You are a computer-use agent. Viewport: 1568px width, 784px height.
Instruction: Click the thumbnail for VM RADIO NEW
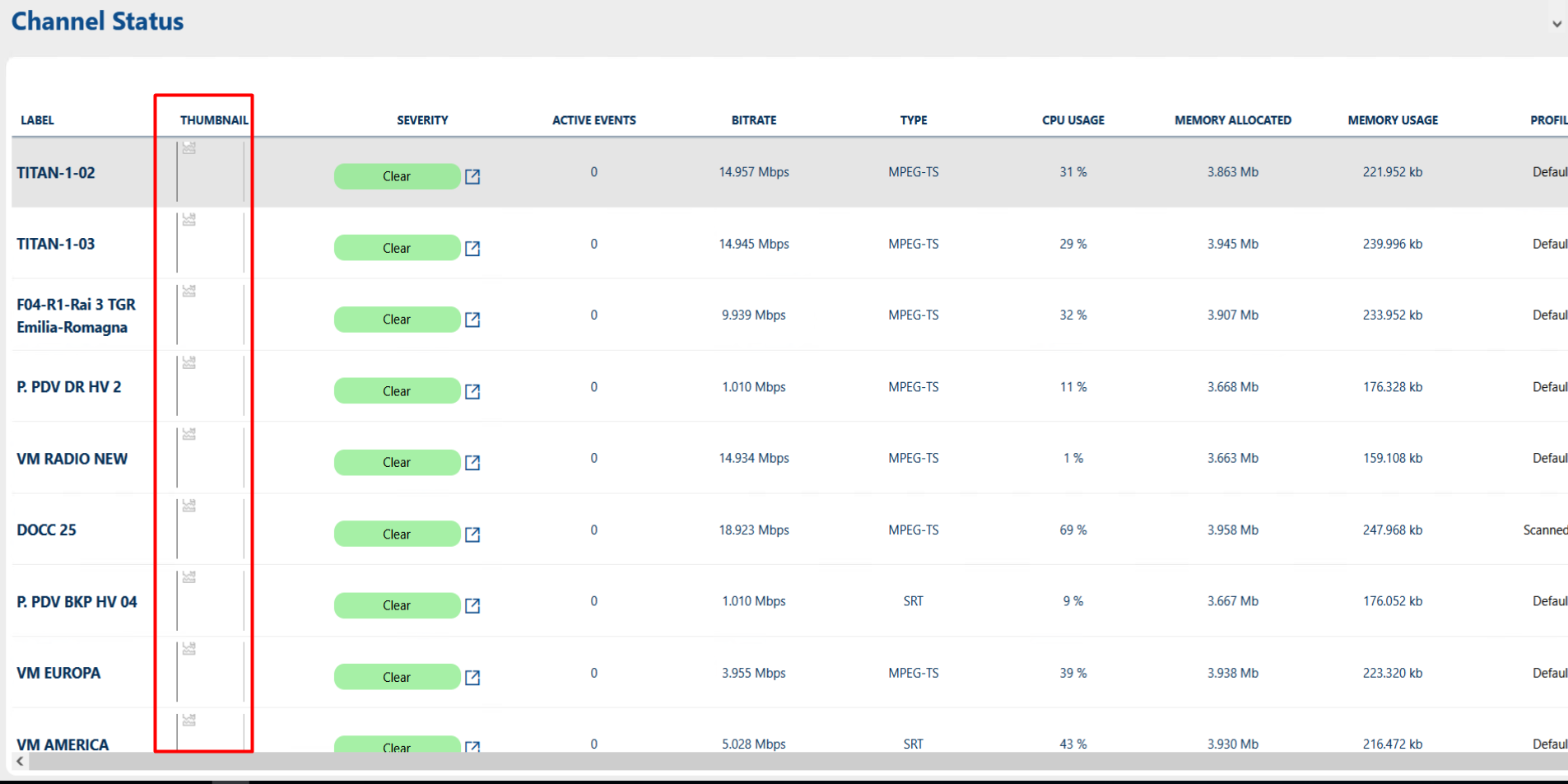pyautogui.click(x=210, y=458)
